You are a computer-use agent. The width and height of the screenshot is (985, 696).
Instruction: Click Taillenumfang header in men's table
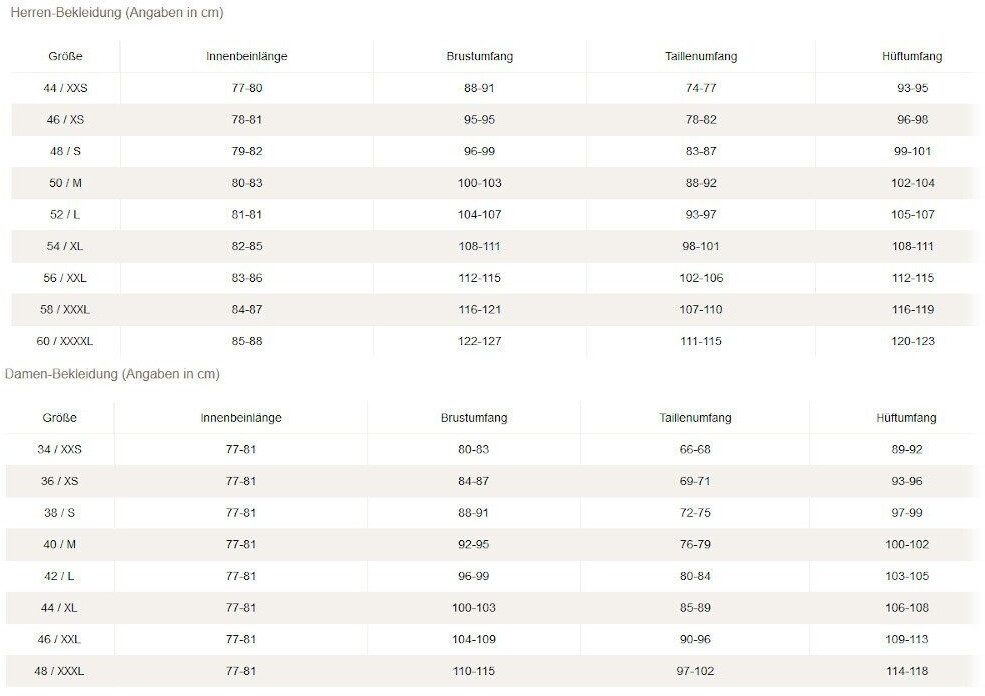tap(700, 57)
